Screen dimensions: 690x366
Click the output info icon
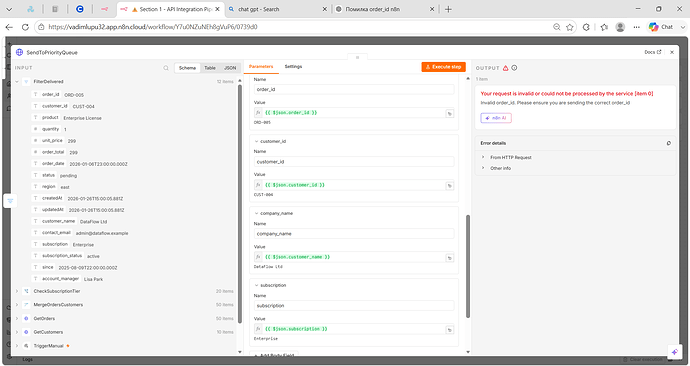[514, 68]
